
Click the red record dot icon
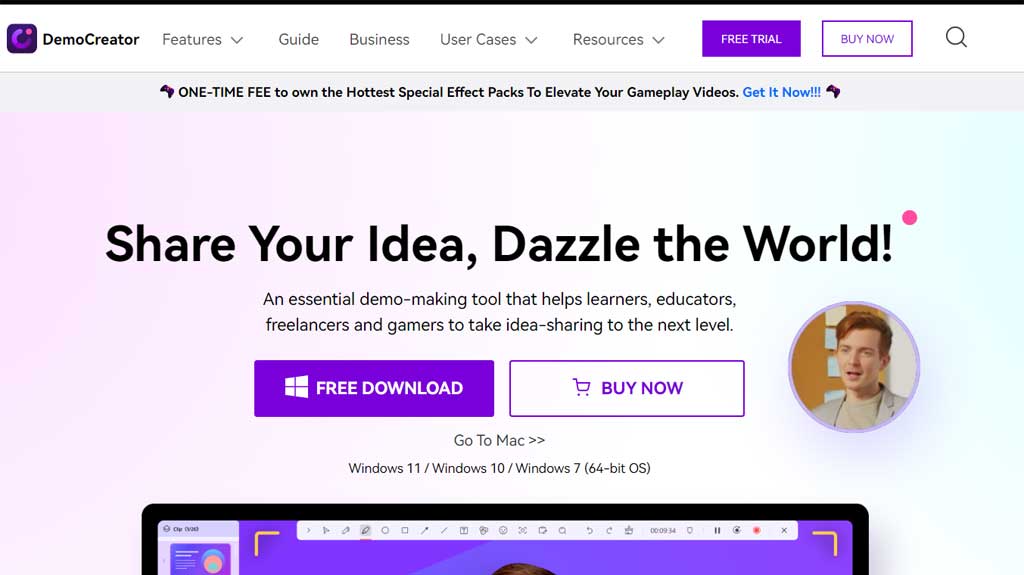point(757,531)
